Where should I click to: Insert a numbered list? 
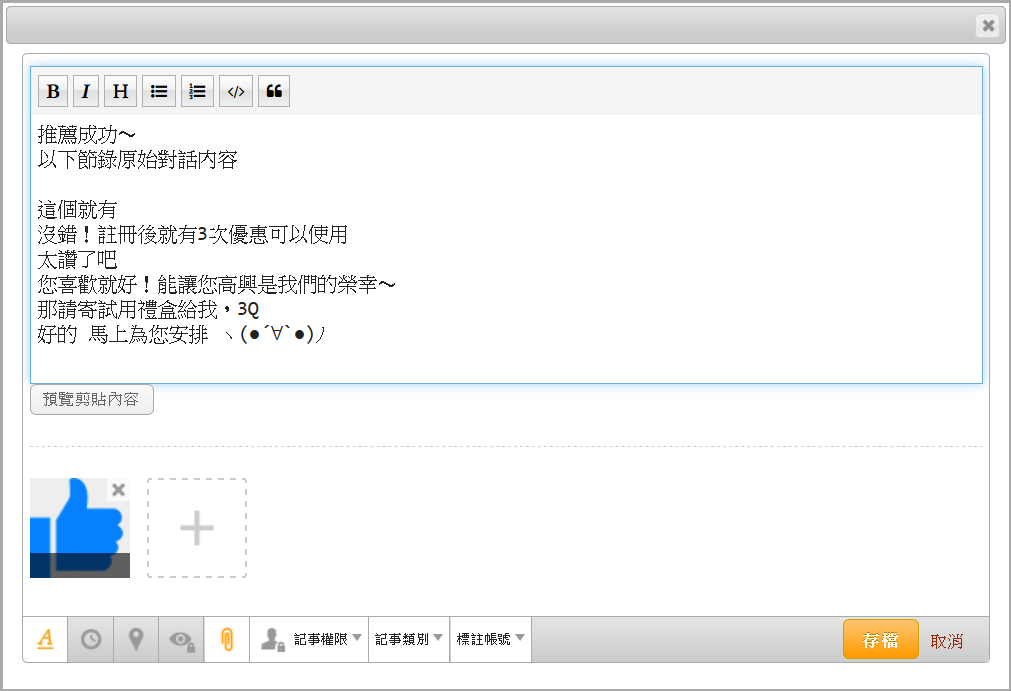pyautogui.click(x=197, y=92)
